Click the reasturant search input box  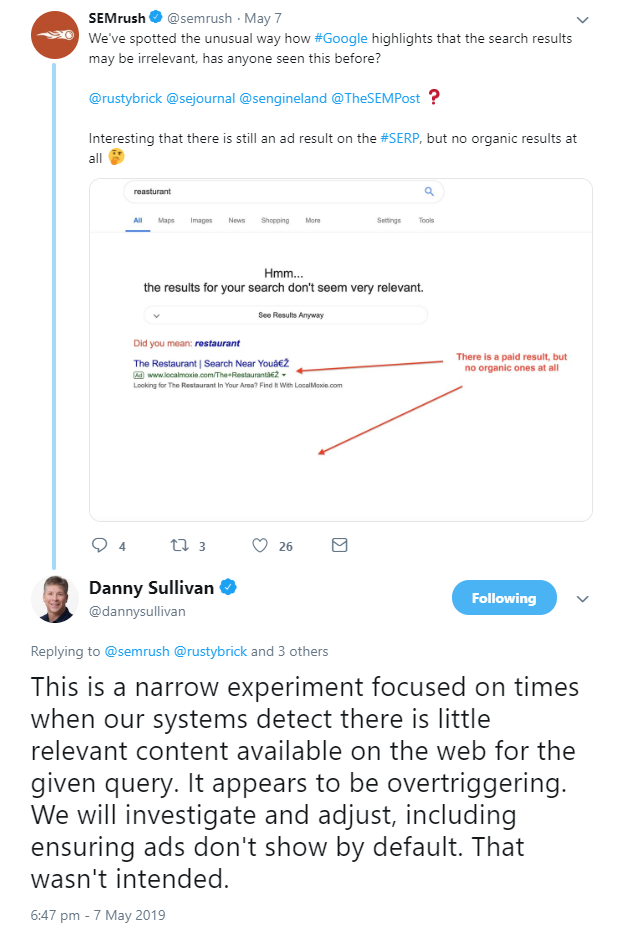[x=250, y=191]
